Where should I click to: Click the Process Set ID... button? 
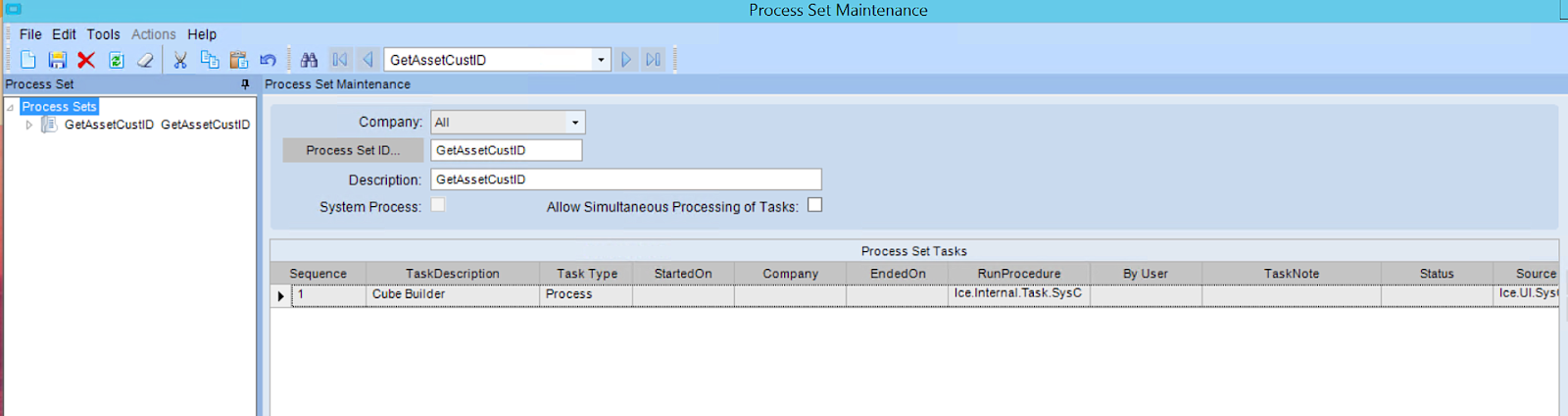click(x=353, y=150)
